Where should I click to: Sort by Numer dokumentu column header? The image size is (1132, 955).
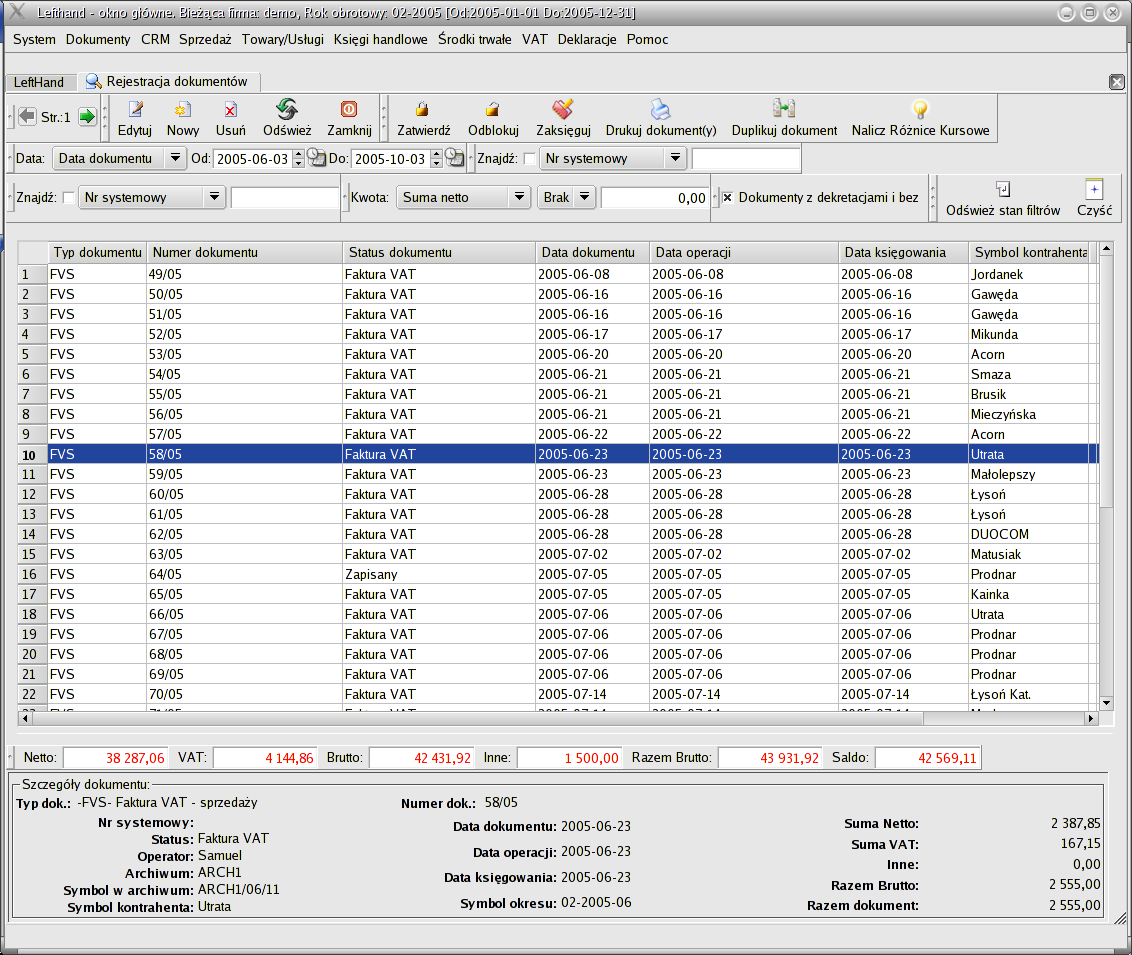pos(244,253)
